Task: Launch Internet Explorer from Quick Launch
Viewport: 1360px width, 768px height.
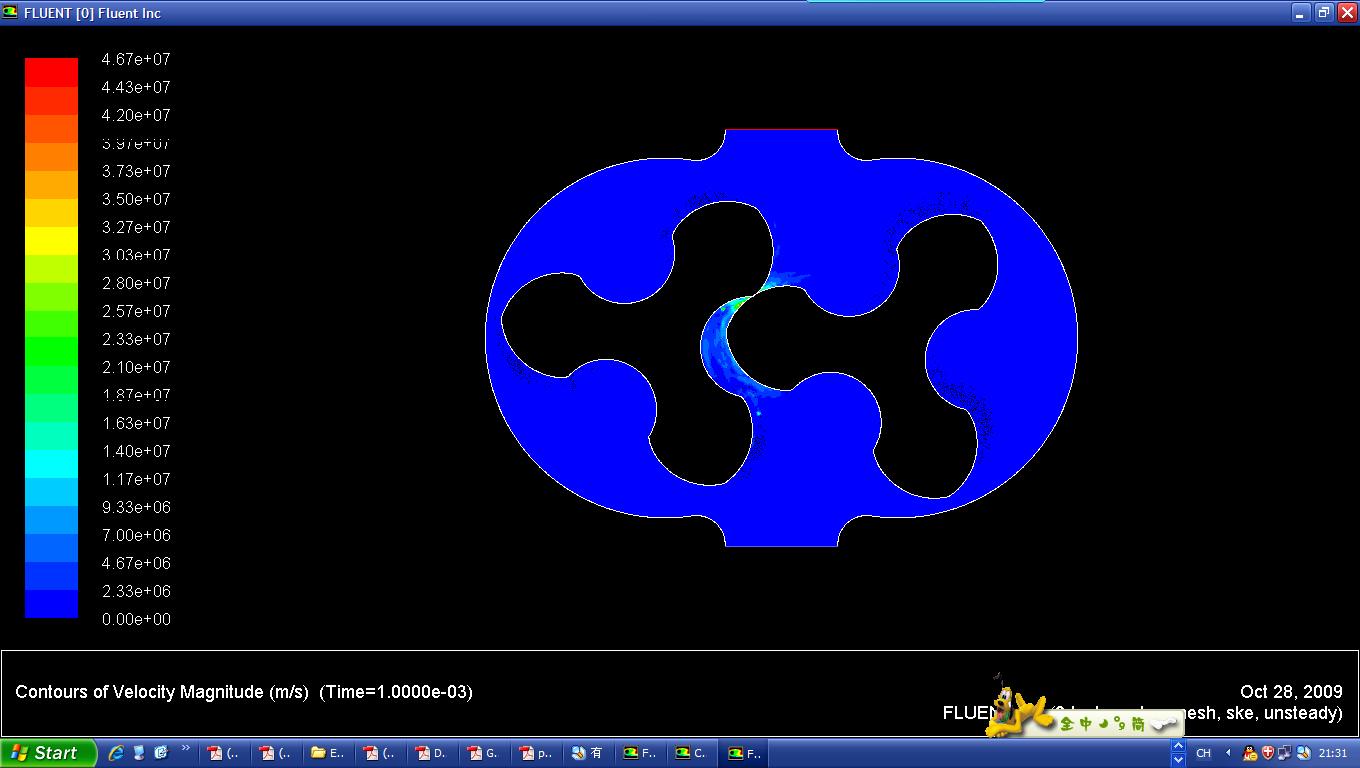Action: (117, 753)
